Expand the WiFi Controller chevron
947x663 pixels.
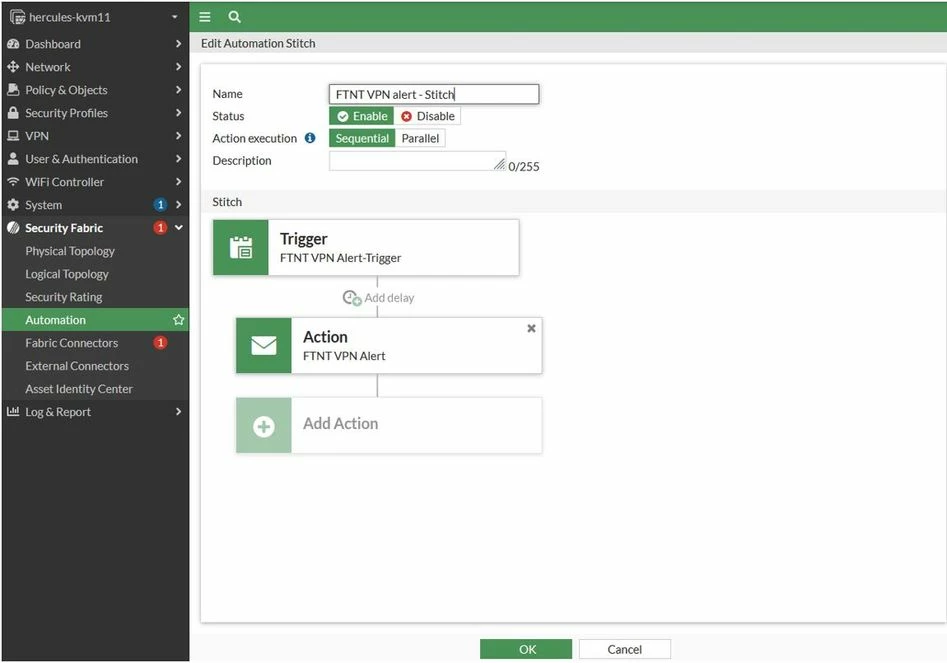tap(178, 181)
